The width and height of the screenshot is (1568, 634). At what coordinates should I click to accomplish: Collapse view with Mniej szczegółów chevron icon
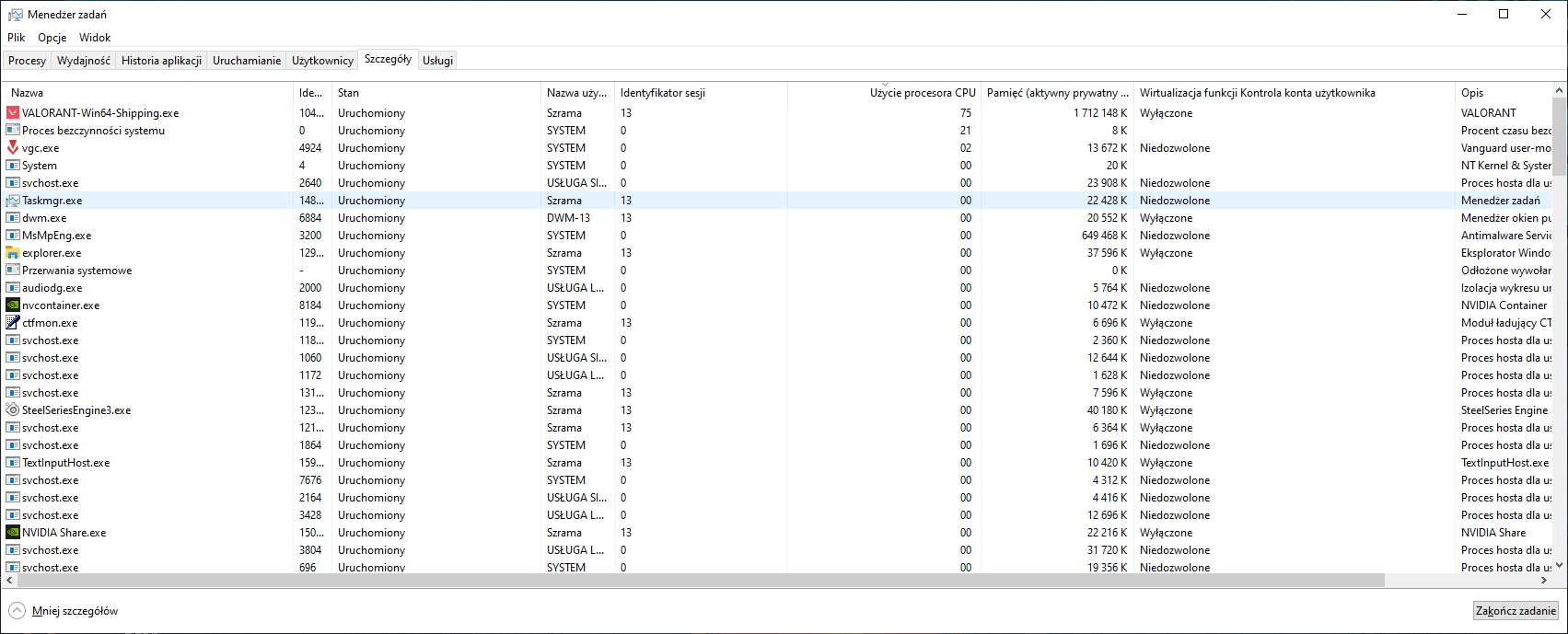click(17, 611)
